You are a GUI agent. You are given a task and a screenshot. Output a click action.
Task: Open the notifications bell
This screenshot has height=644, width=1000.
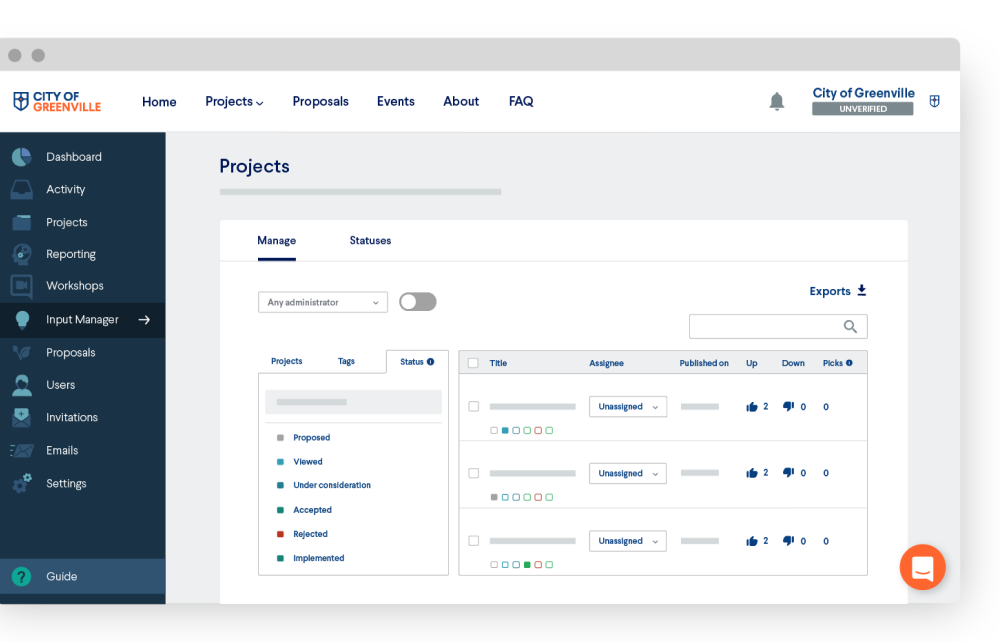coord(776,101)
